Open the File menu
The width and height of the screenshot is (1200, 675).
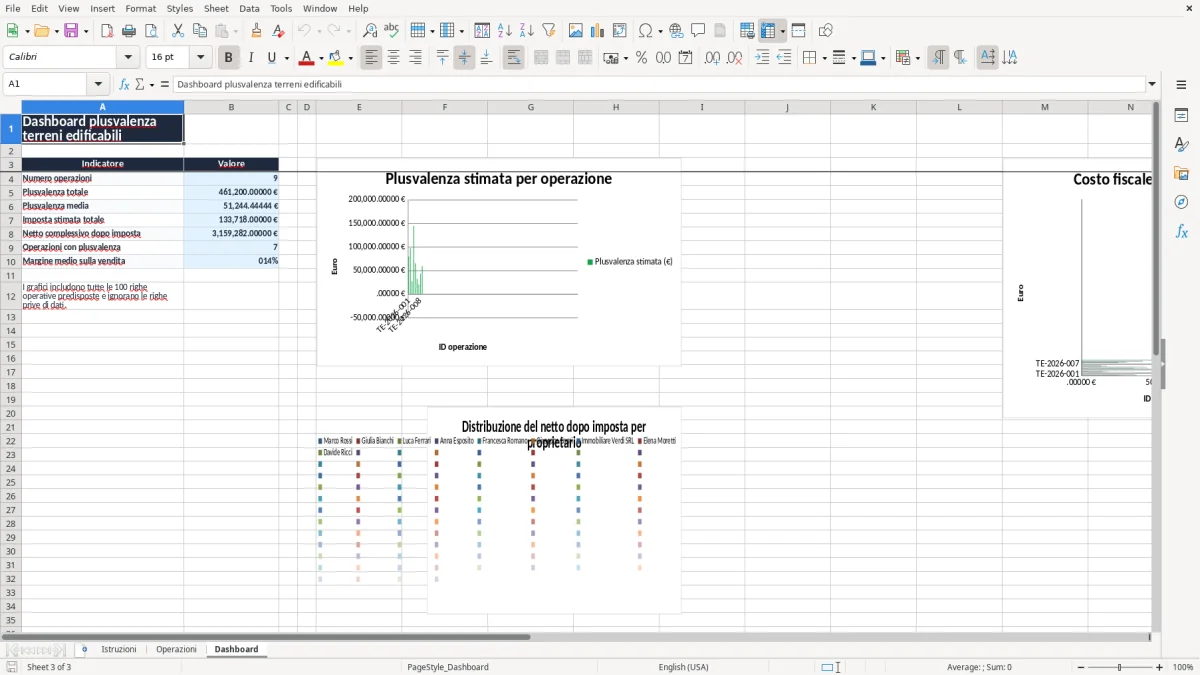(x=12, y=8)
